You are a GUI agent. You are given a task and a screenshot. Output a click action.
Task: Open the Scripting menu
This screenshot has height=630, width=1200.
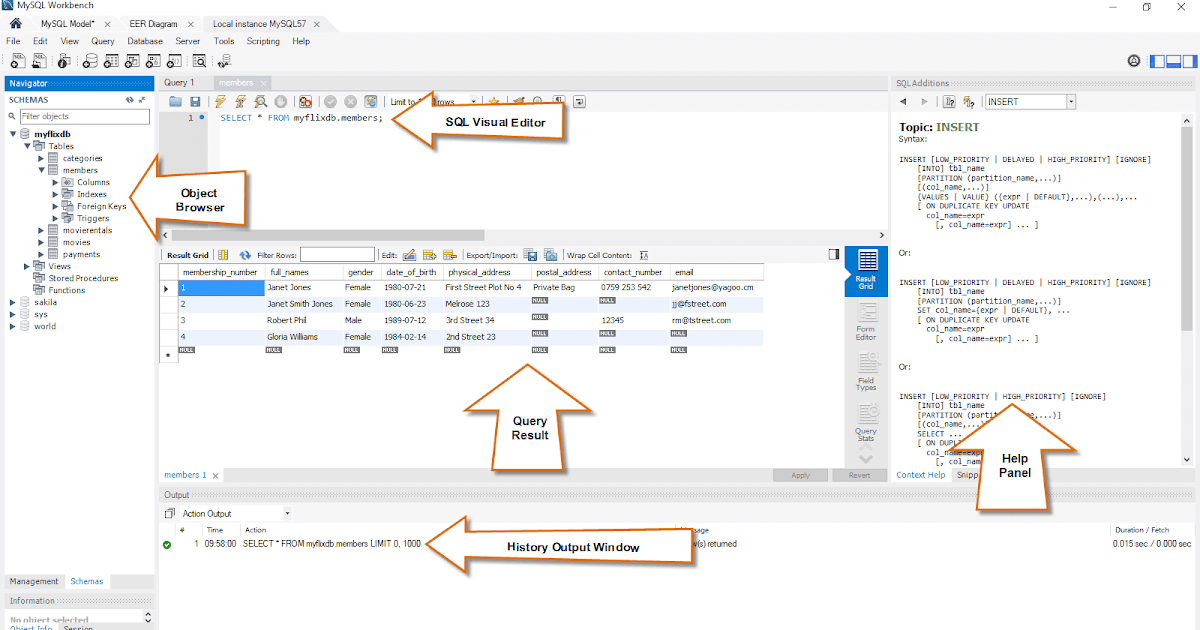click(263, 41)
